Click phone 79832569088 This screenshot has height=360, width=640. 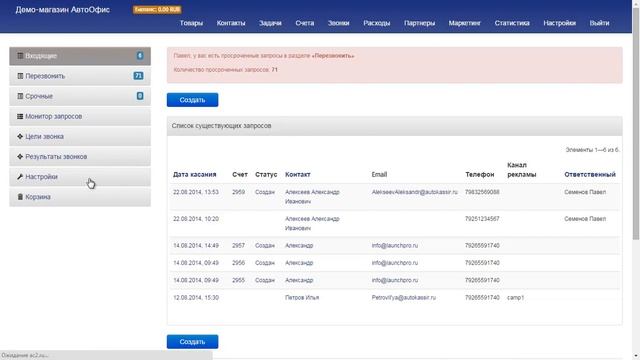pos(482,192)
